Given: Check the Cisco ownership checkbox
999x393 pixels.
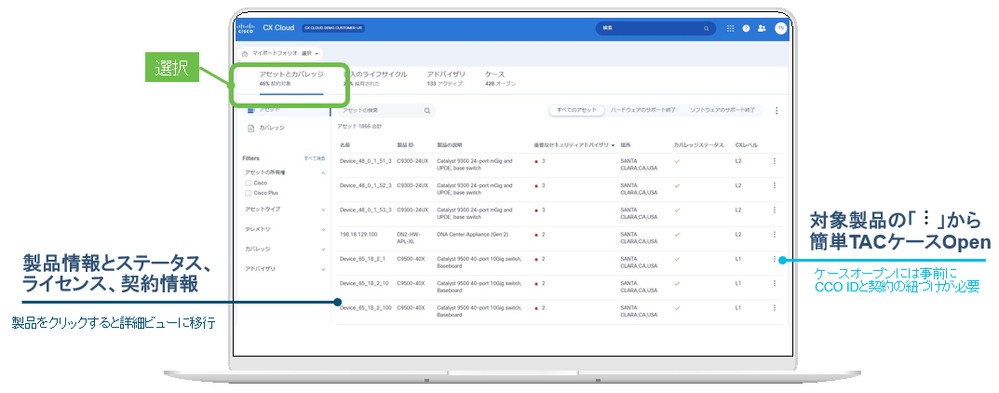Looking at the screenshot, I should pos(248,183).
